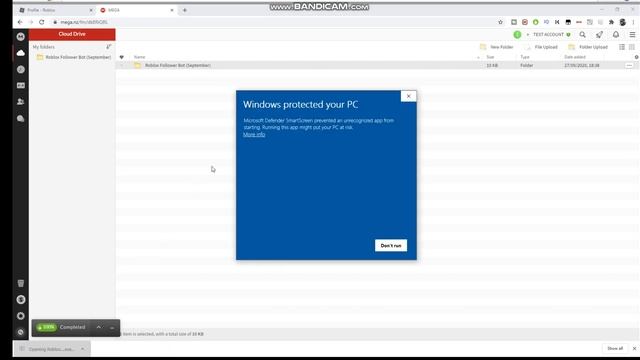The width and height of the screenshot is (640, 360).
Task: Open the shared items icon in sidebar
Action: 20,85
